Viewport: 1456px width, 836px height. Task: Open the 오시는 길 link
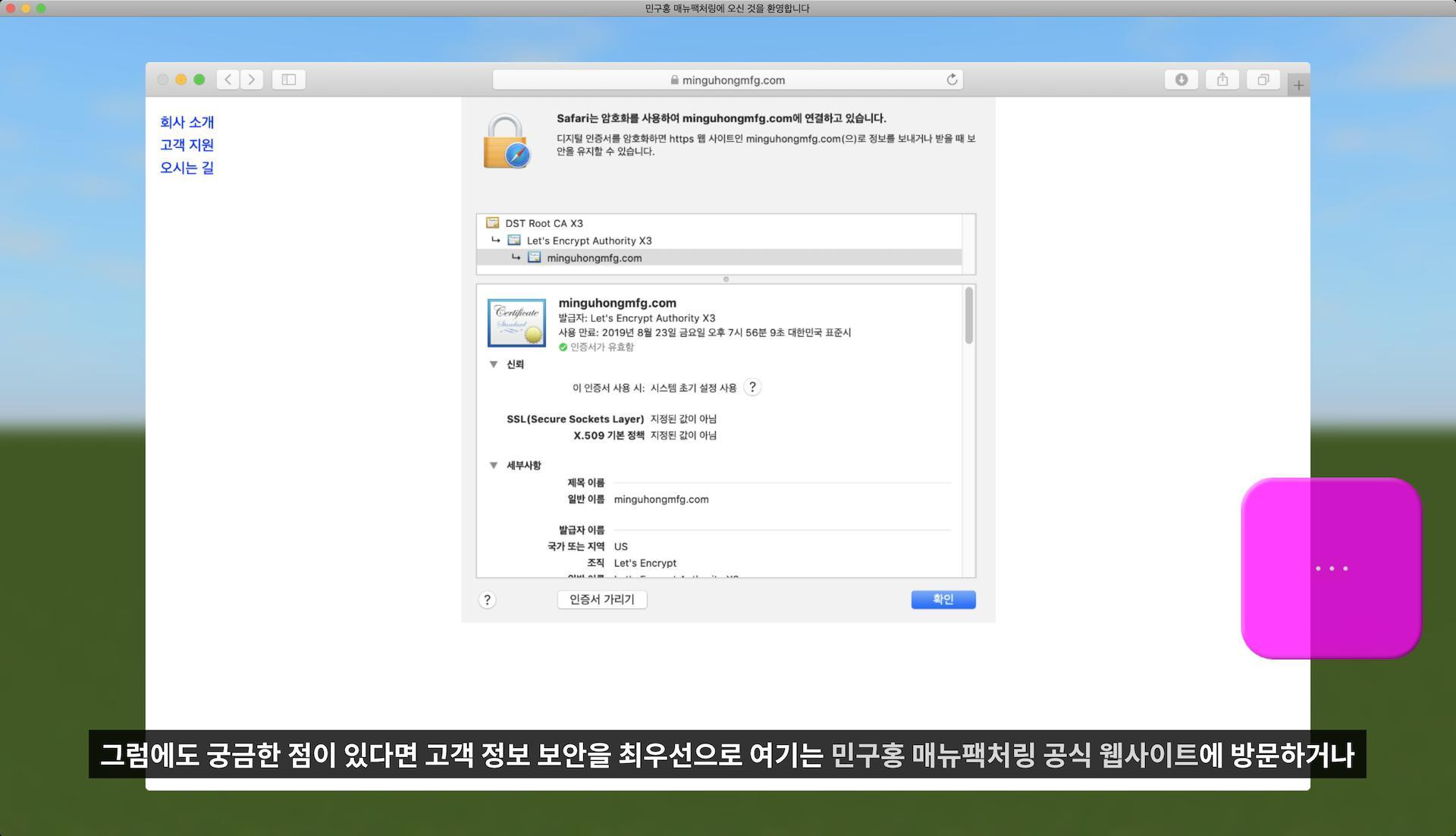click(x=187, y=168)
